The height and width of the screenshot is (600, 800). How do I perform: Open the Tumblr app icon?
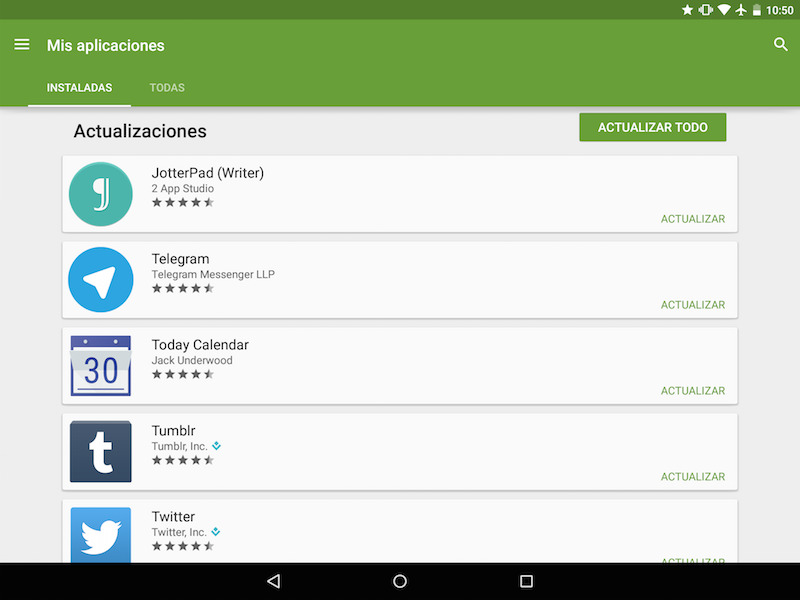(x=101, y=452)
